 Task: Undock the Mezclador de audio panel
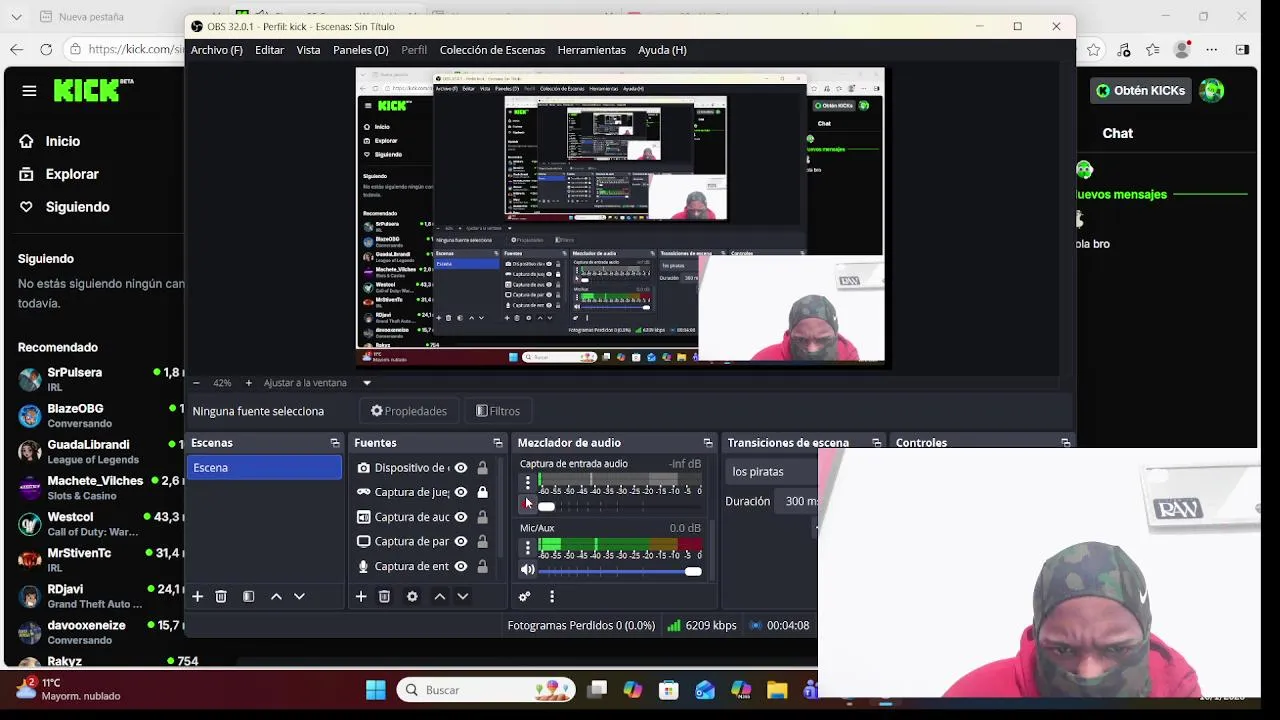[x=708, y=443]
